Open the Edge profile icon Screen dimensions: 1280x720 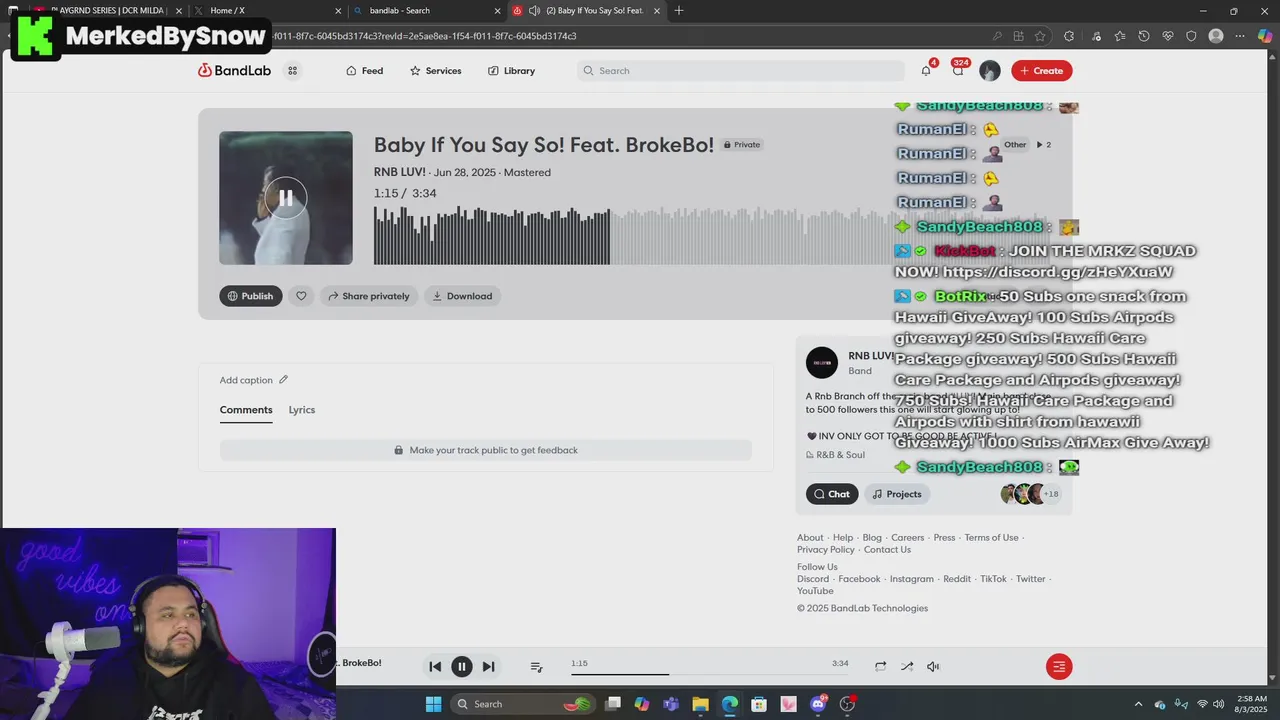pos(1216,36)
